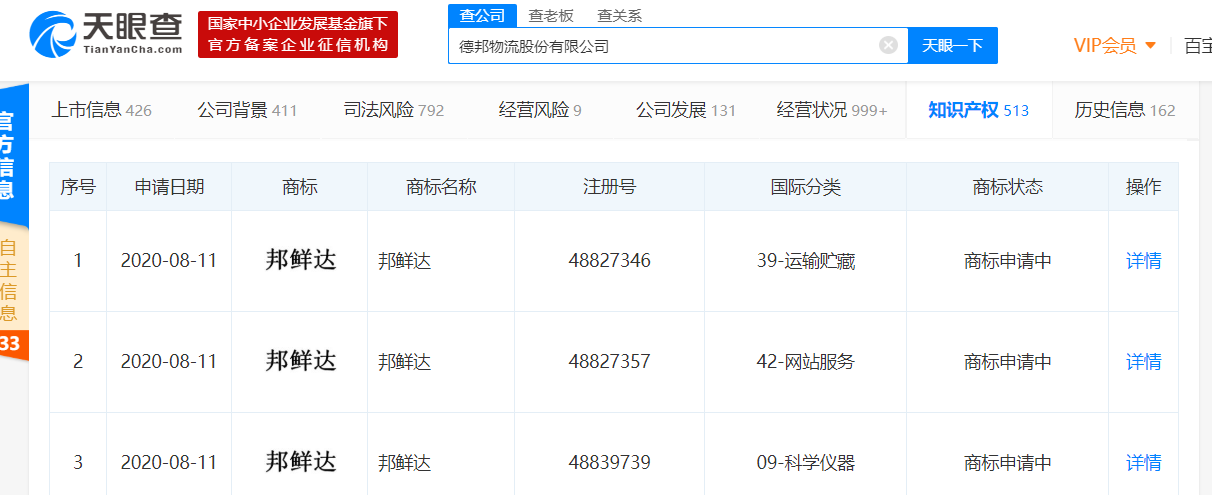Click trademark name 邦鲜达 in row 1

click(x=404, y=261)
